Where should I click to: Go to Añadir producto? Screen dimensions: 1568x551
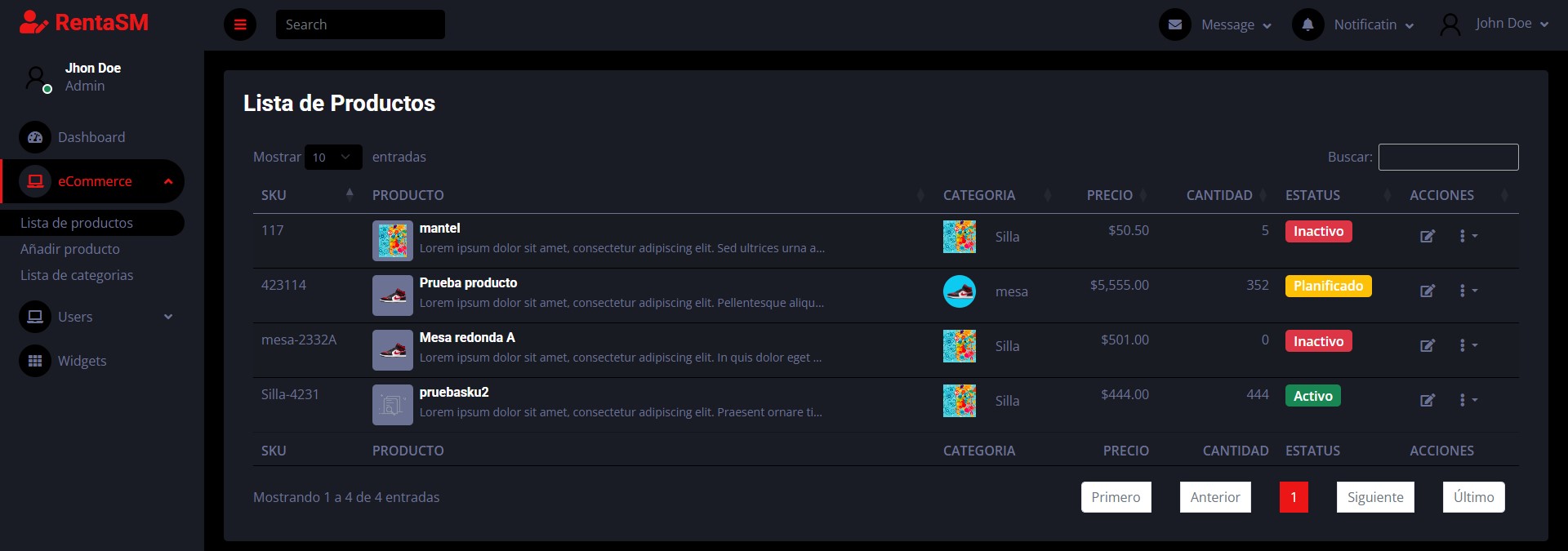70,249
